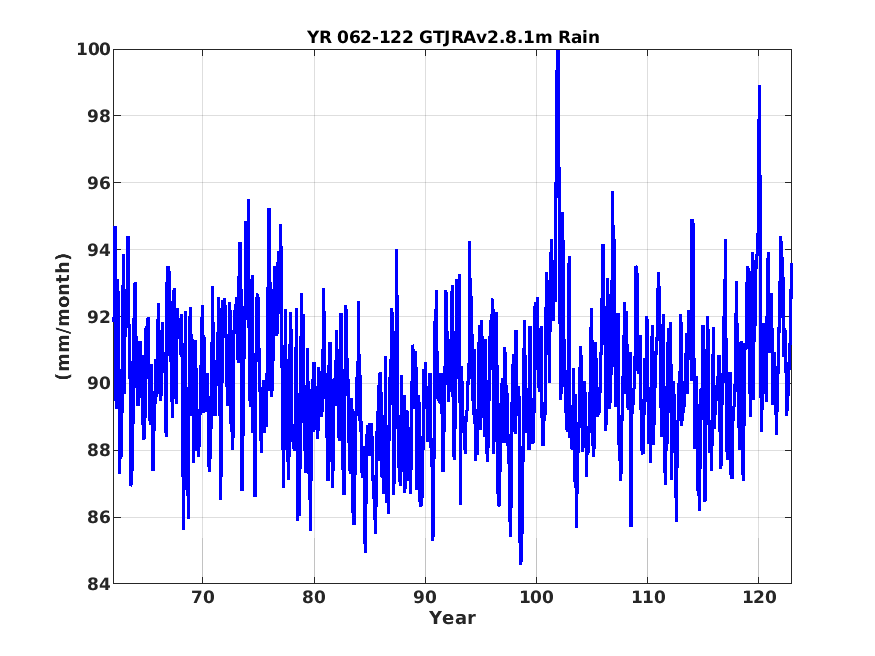Image resolution: width=875 pixels, height=656 pixels.
Task: Click y-axis tick label '94'
Action: coord(99,250)
